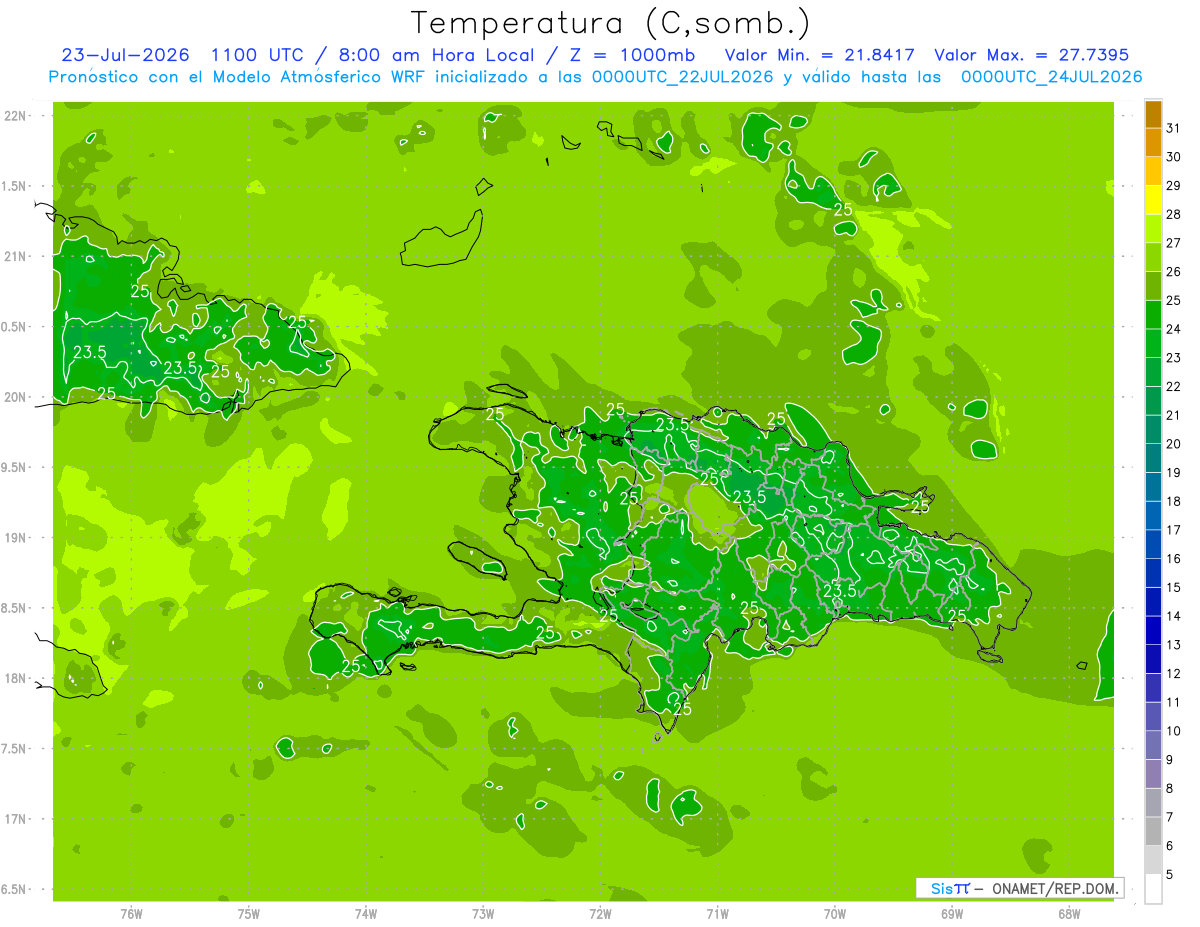Pick the bright yellow swatch in legend
Screen dimensions: 1200x927
[1153, 200]
